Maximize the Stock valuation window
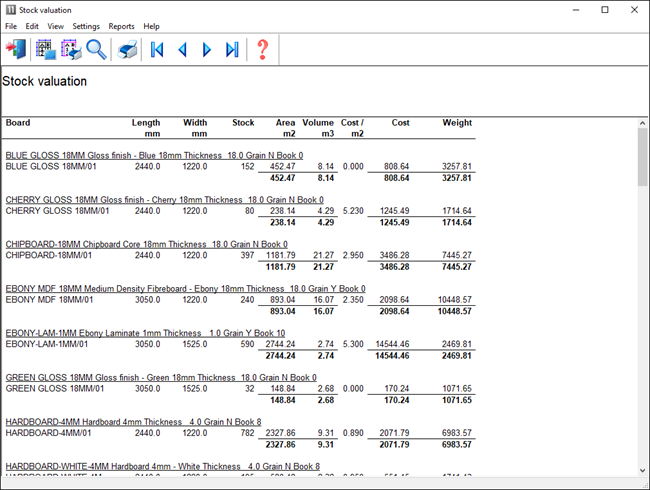Screen dimensions: 650x490 tap(604, 9)
